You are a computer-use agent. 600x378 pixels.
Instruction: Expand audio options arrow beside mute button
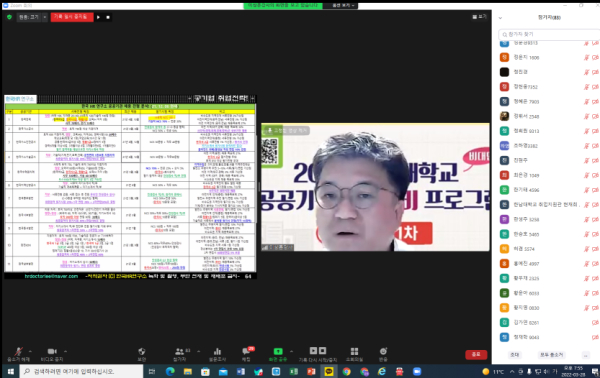click(30, 351)
